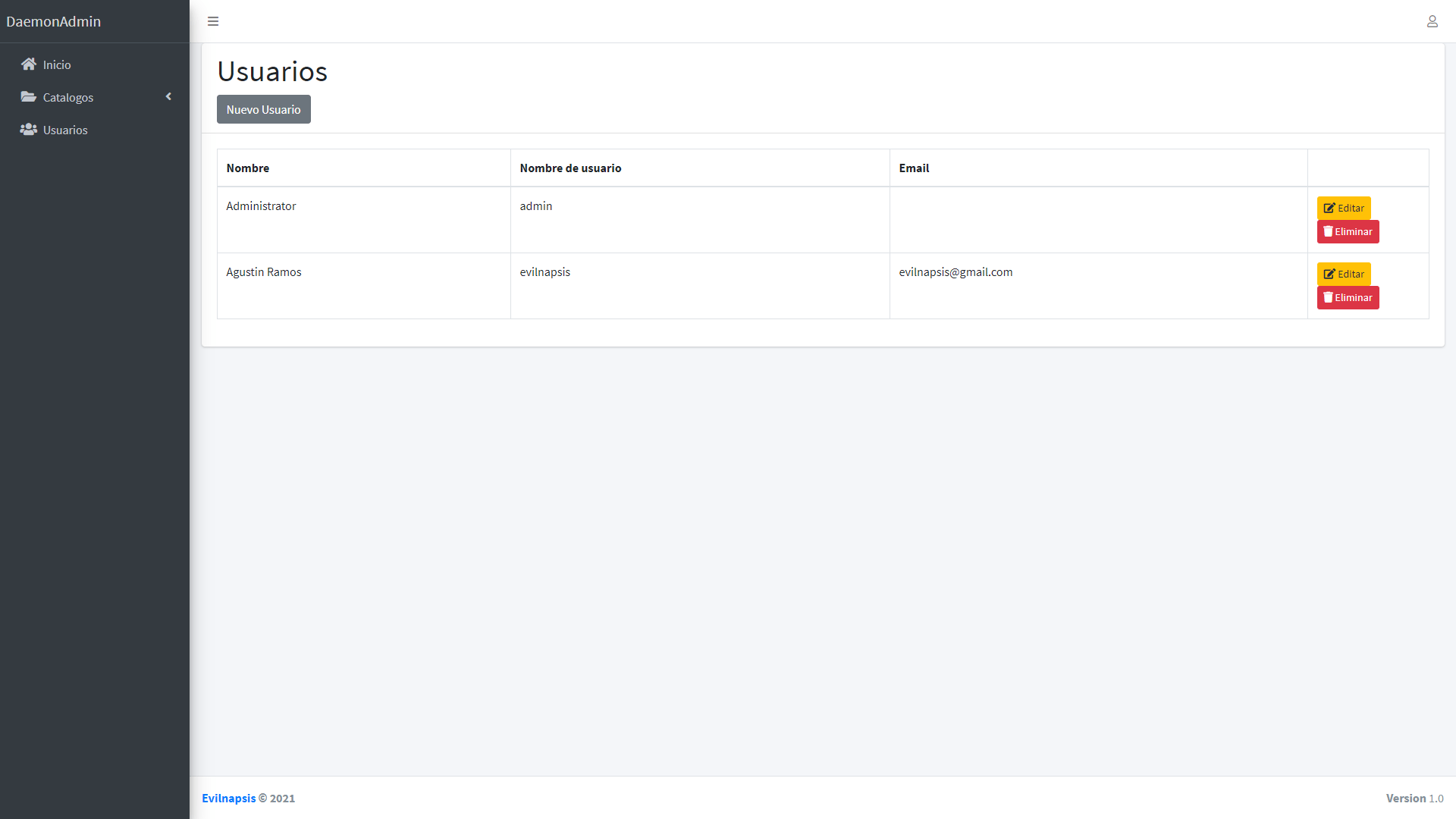Click trash icon on Agustin Ramos's Eliminar

tap(1328, 297)
